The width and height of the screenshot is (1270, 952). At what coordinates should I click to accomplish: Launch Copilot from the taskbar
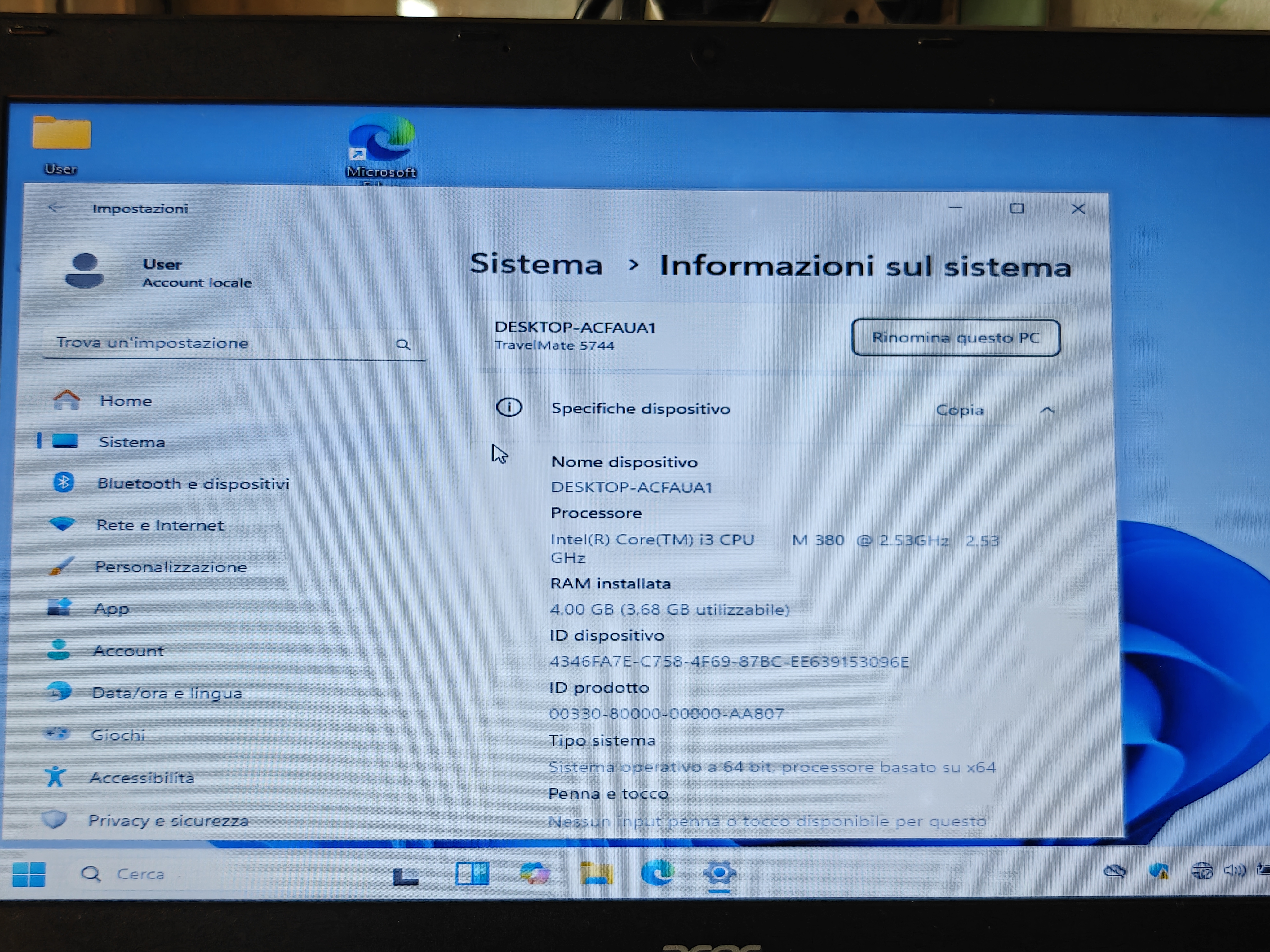[535, 873]
